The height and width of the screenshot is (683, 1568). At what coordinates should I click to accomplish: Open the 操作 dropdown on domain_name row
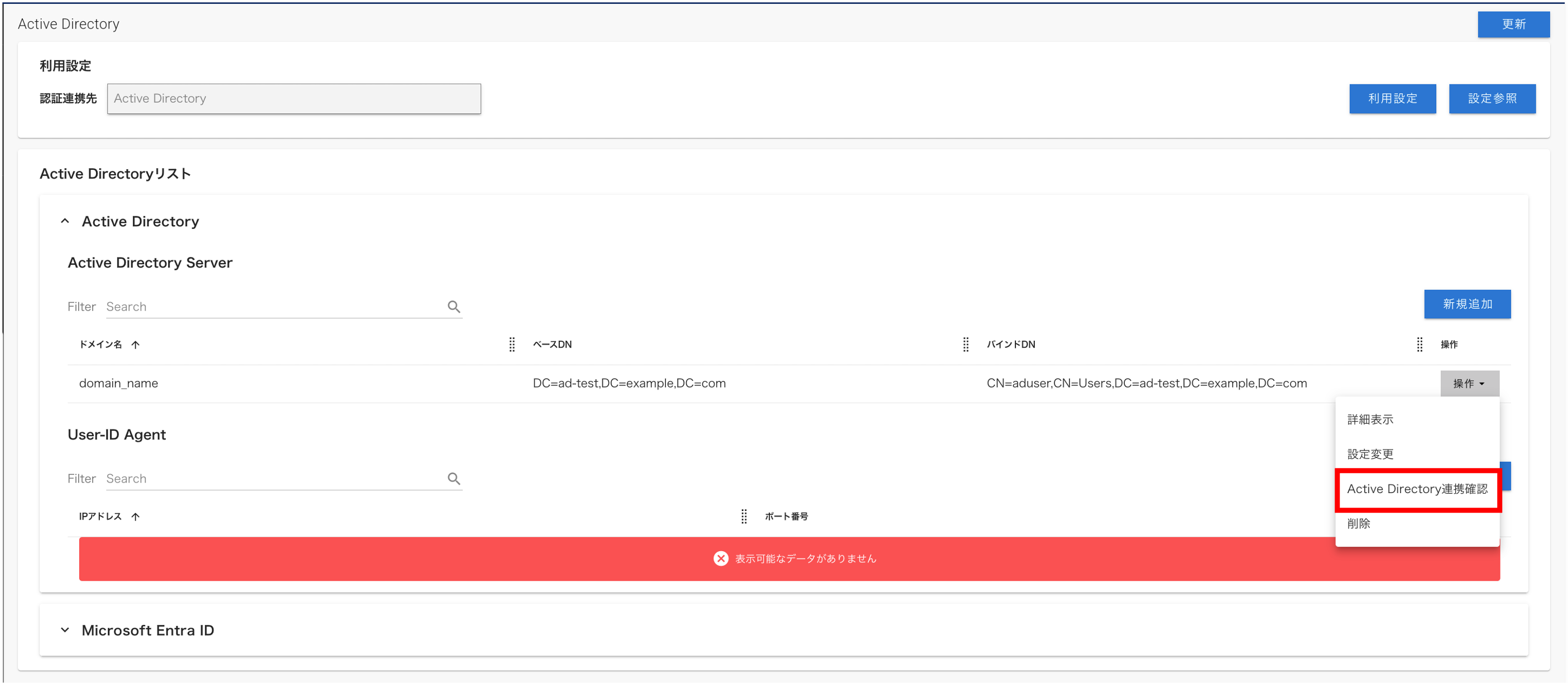(1469, 384)
